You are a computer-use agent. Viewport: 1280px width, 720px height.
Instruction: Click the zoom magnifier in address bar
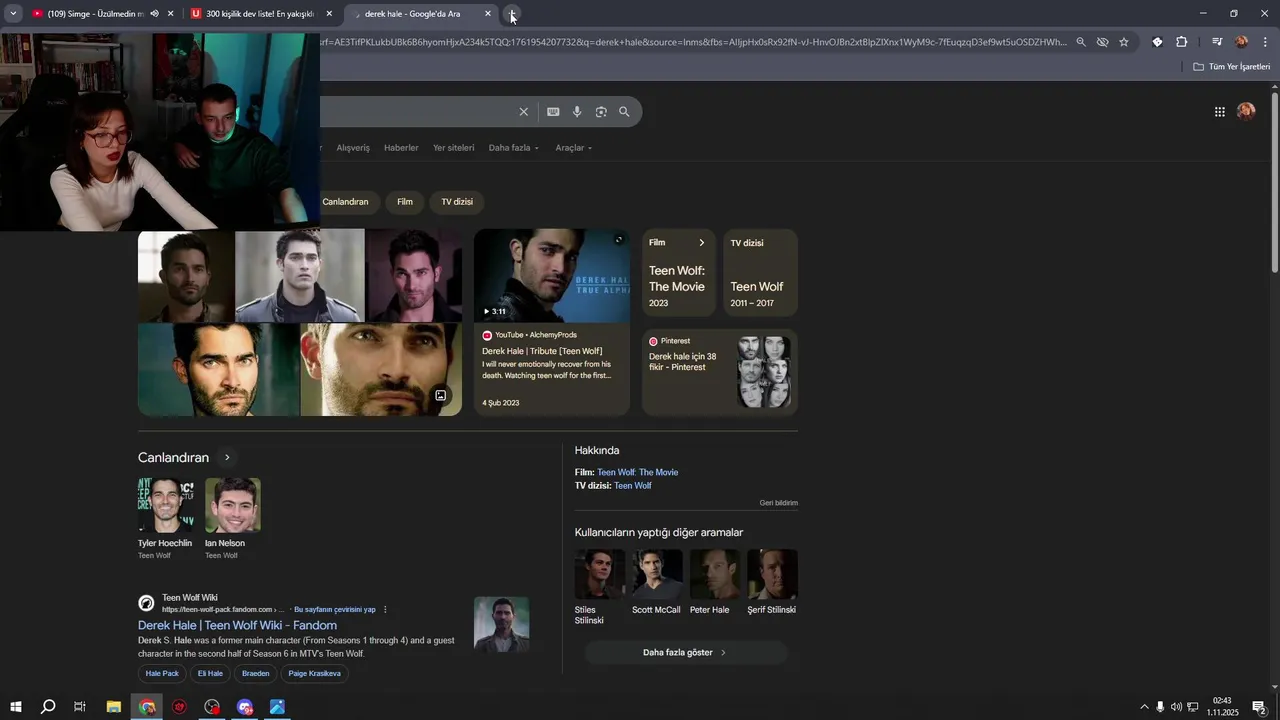coord(1080,42)
